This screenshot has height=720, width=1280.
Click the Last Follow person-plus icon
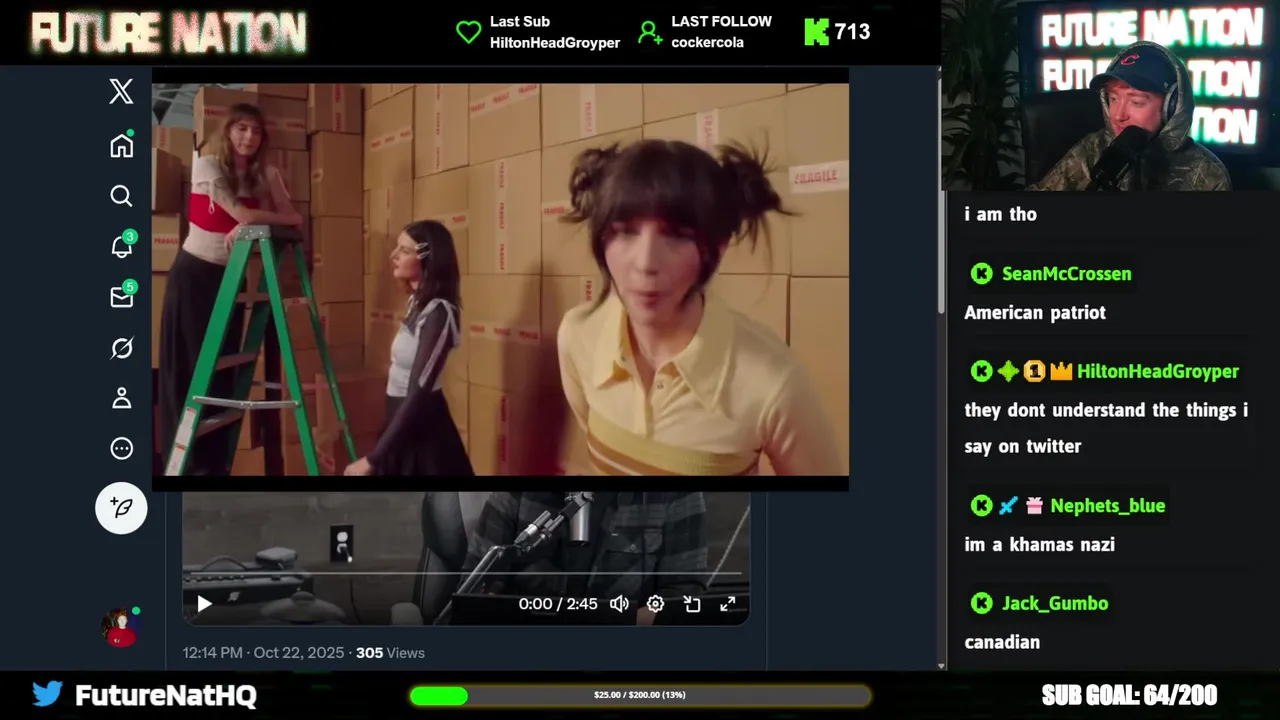650,32
